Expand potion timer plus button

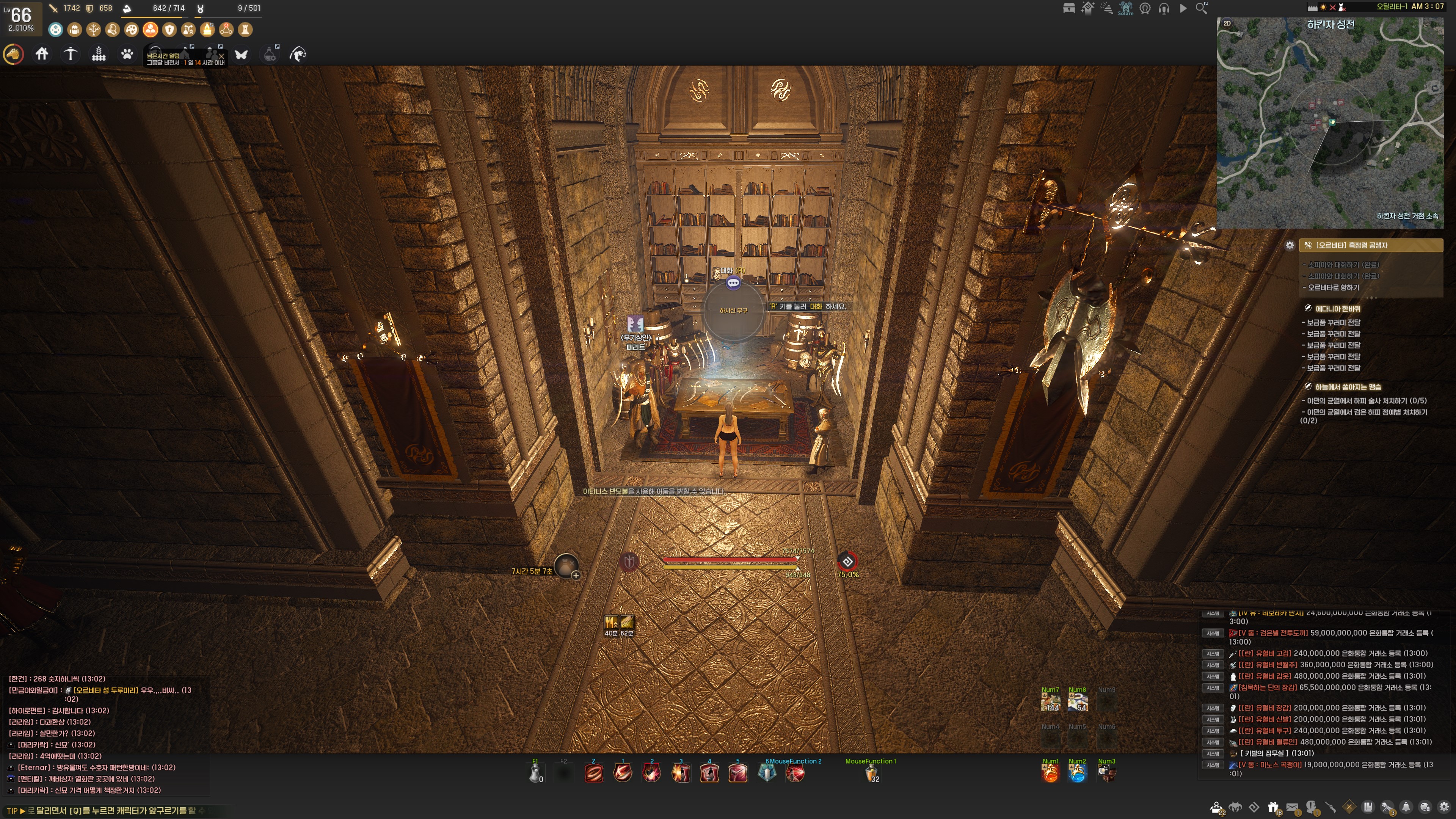(x=576, y=575)
